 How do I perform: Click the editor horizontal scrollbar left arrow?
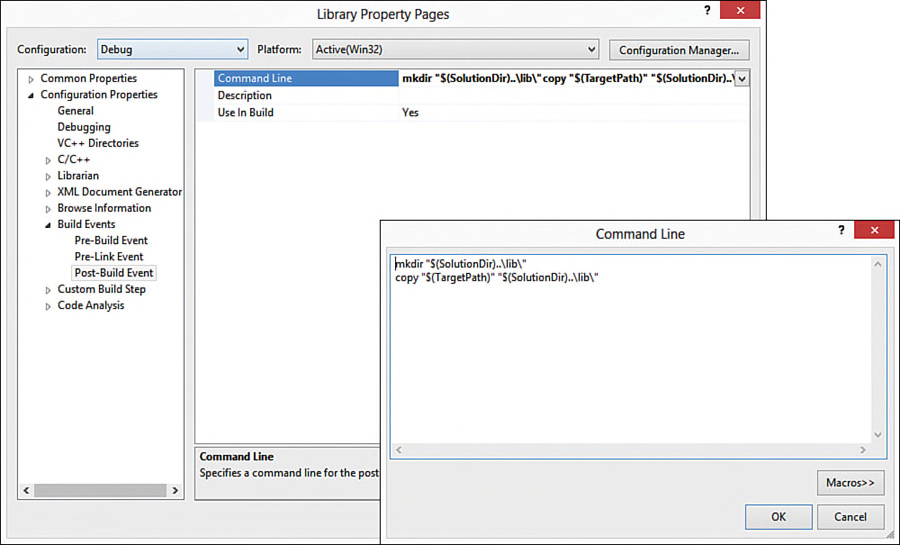(x=399, y=450)
